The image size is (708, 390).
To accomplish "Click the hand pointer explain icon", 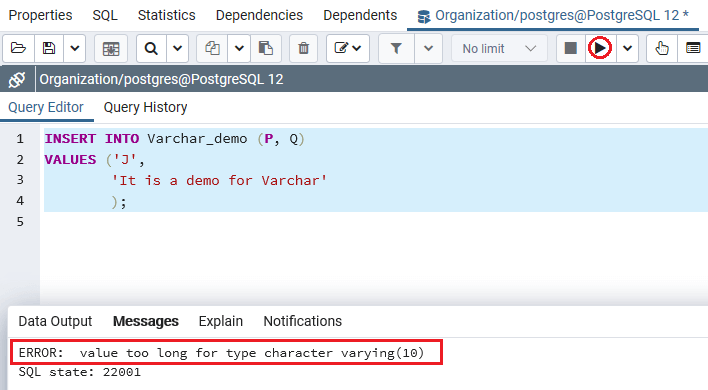I will (x=662, y=48).
